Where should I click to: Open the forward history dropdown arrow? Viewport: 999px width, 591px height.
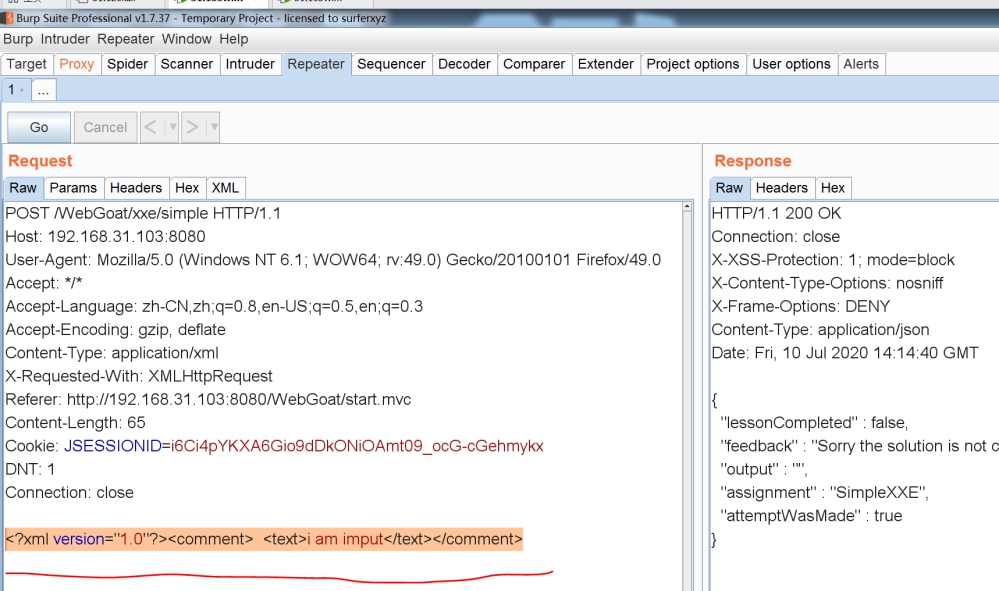pyautogui.click(x=213, y=127)
